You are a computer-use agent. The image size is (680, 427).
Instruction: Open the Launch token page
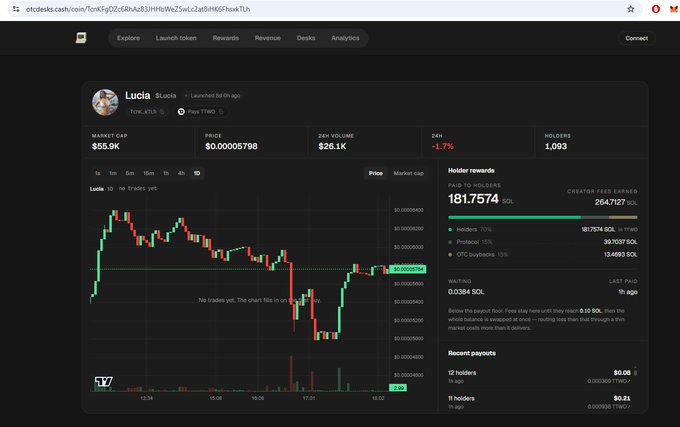[176, 38]
